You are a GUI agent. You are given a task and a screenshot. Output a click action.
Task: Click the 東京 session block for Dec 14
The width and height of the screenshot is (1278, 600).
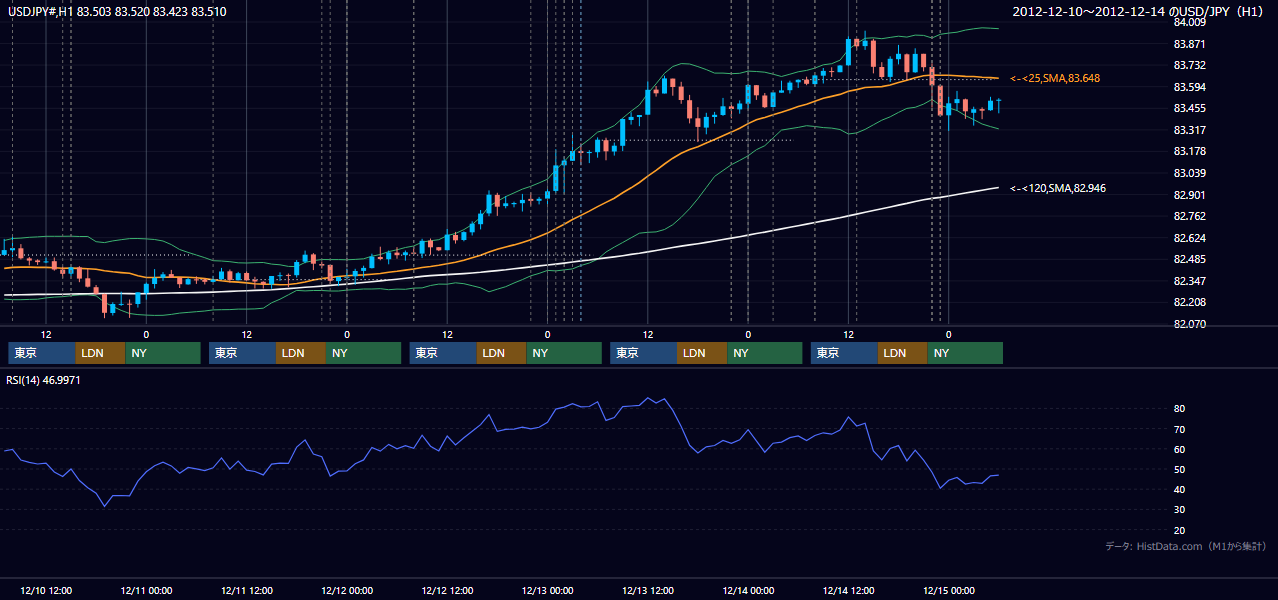(844, 353)
